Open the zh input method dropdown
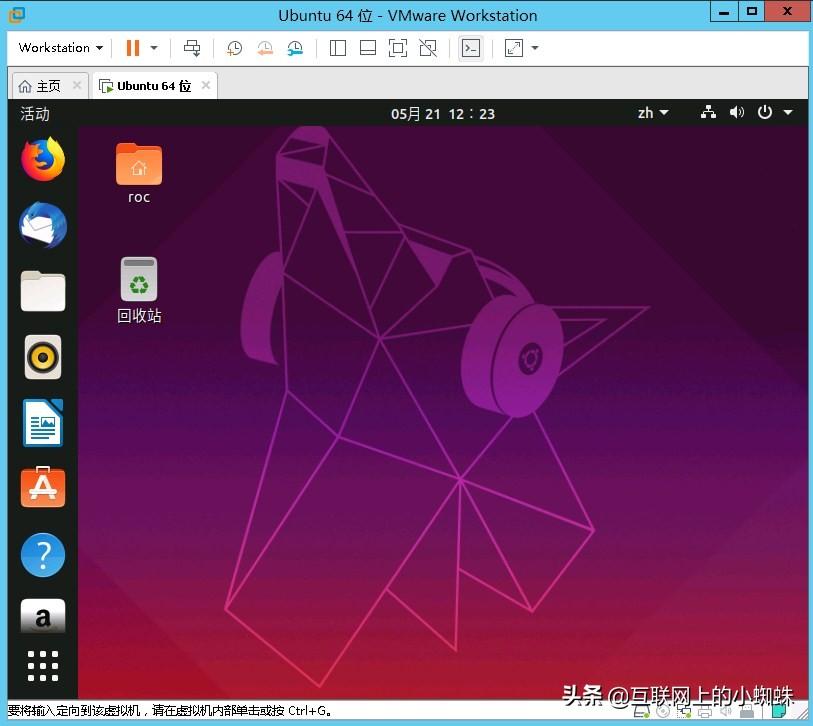 coord(652,112)
